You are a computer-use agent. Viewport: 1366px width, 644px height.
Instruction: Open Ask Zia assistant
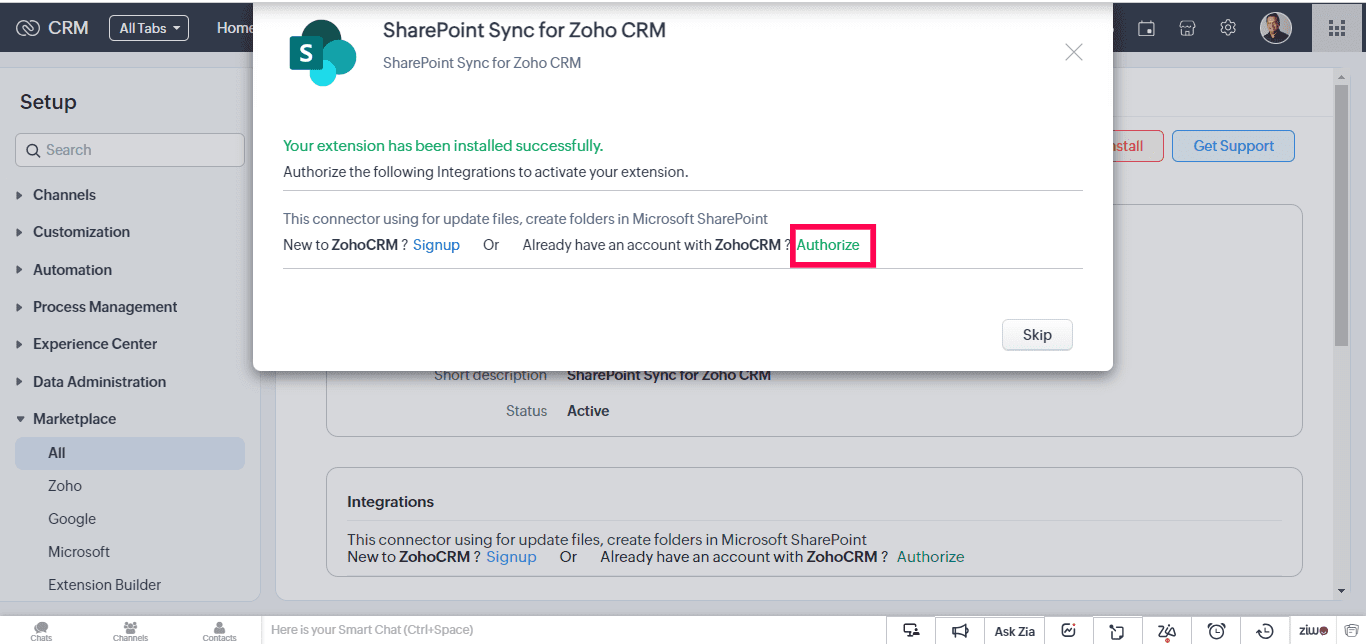(1015, 631)
